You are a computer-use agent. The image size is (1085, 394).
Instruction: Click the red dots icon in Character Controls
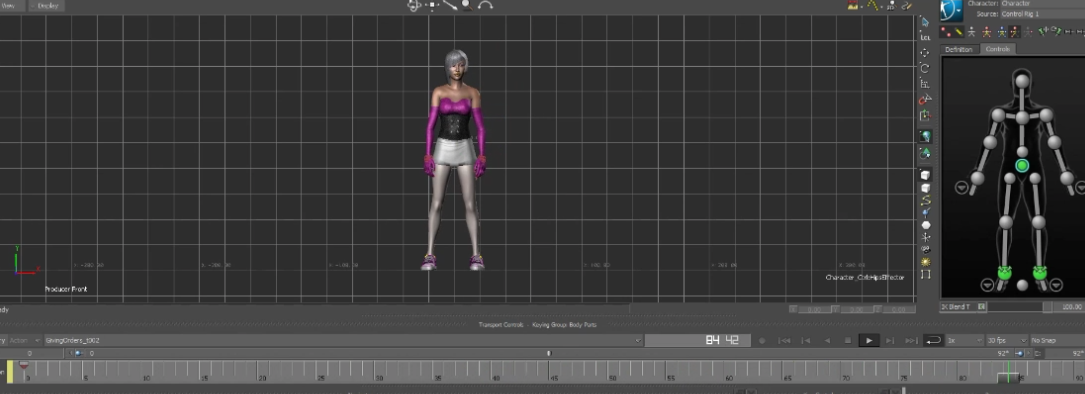[945, 32]
